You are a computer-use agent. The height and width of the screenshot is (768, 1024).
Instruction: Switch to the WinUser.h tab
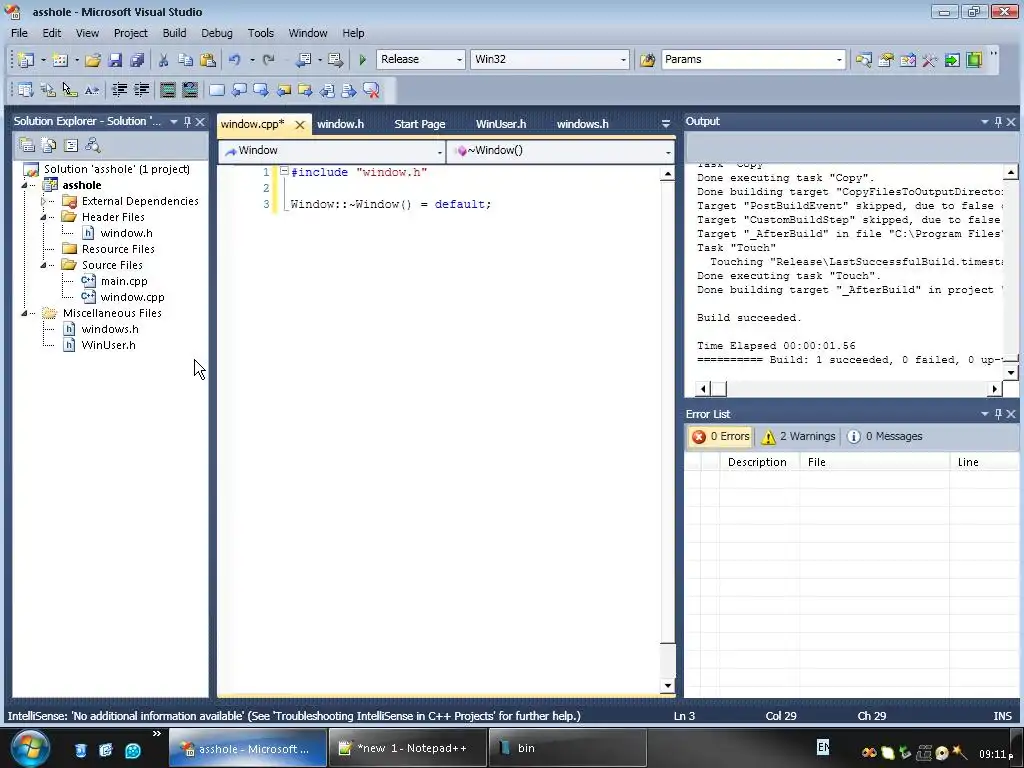point(501,123)
